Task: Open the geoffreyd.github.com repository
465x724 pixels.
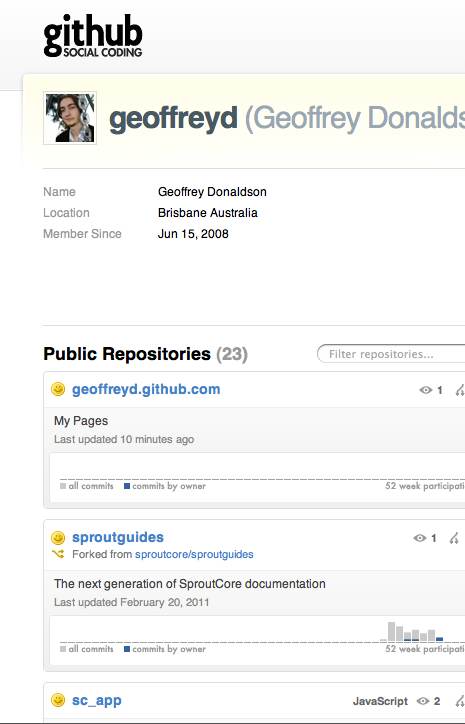Action: (x=146, y=389)
